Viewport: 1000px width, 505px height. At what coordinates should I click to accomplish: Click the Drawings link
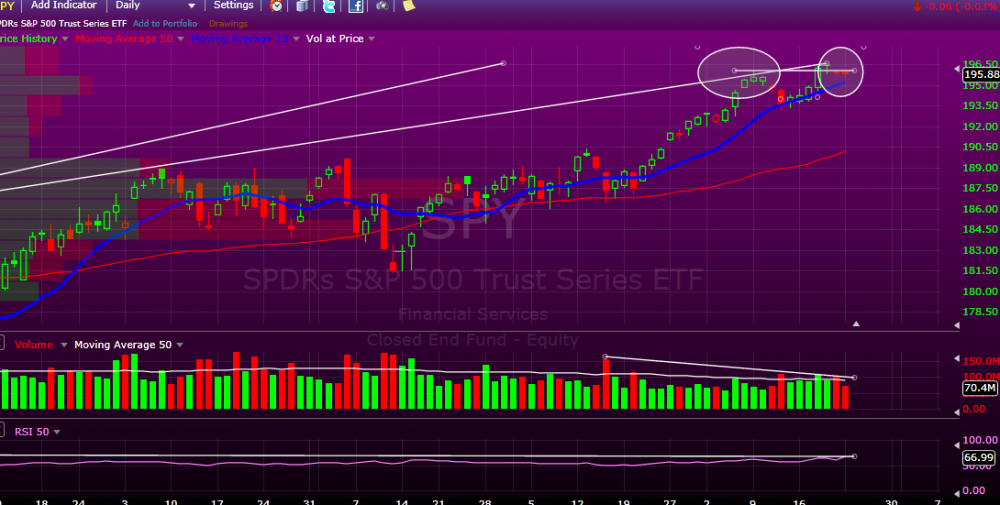(x=228, y=24)
